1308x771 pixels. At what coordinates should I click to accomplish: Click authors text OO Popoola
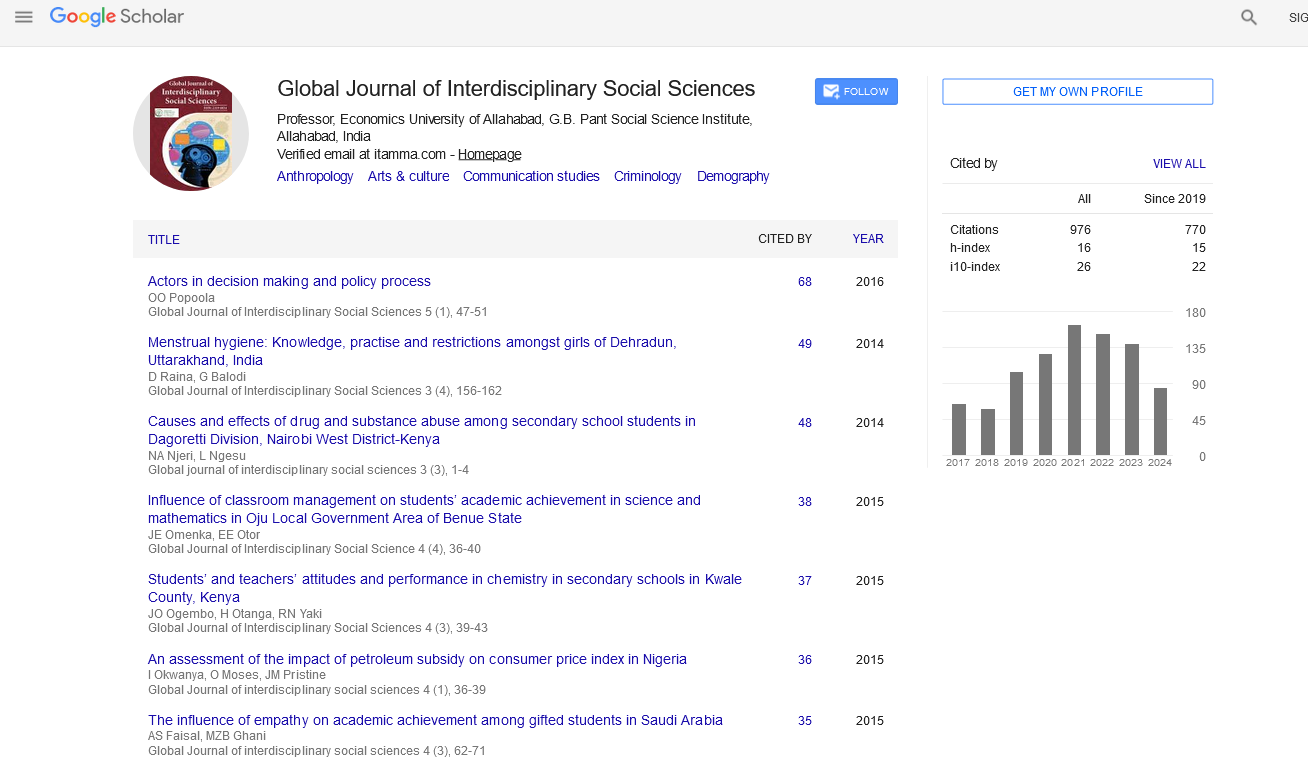coord(181,298)
